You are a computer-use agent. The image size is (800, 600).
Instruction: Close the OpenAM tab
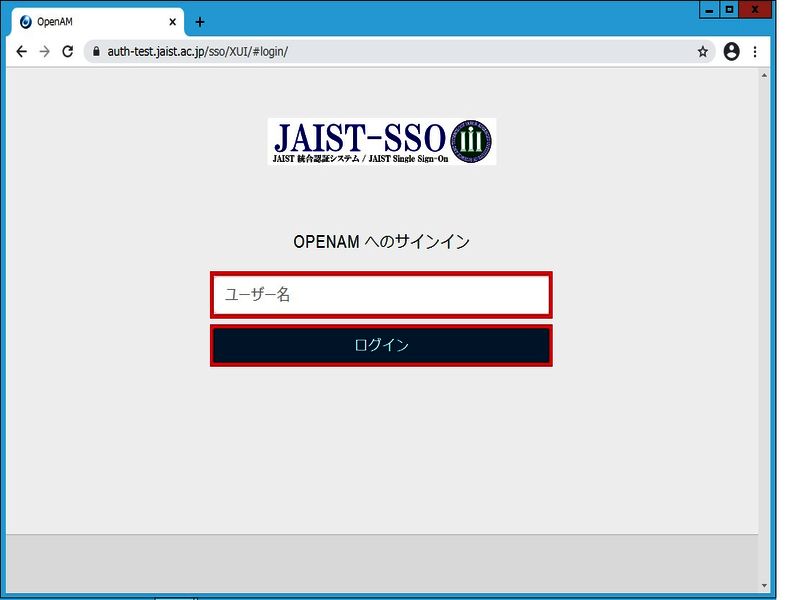pyautogui.click(x=172, y=22)
